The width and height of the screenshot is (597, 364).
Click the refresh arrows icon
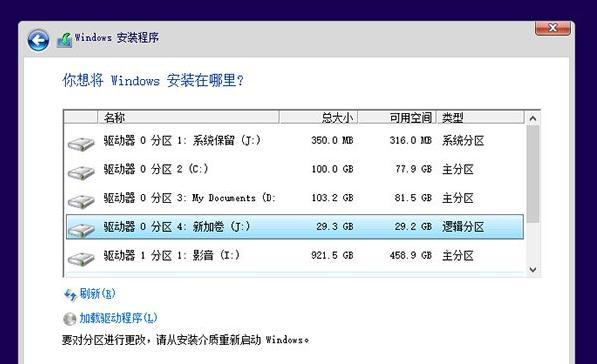[x=70, y=295]
